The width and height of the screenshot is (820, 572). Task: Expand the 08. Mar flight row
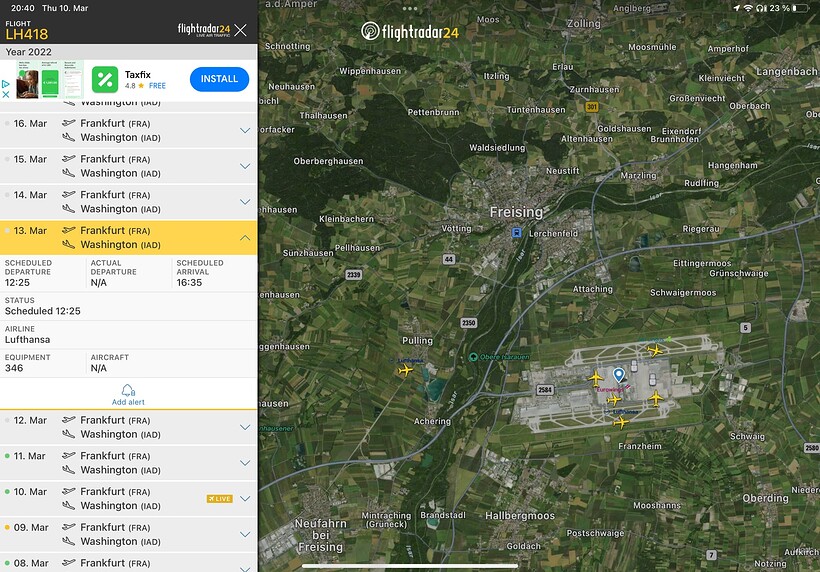click(x=129, y=563)
